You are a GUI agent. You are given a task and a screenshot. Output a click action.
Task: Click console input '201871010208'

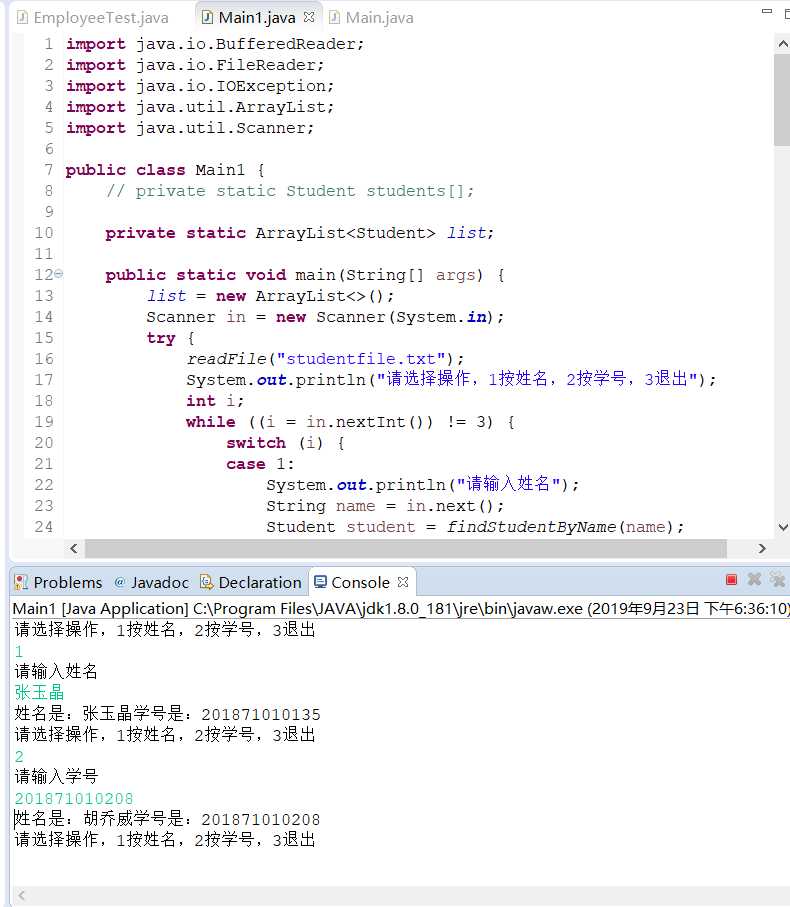coord(74,798)
